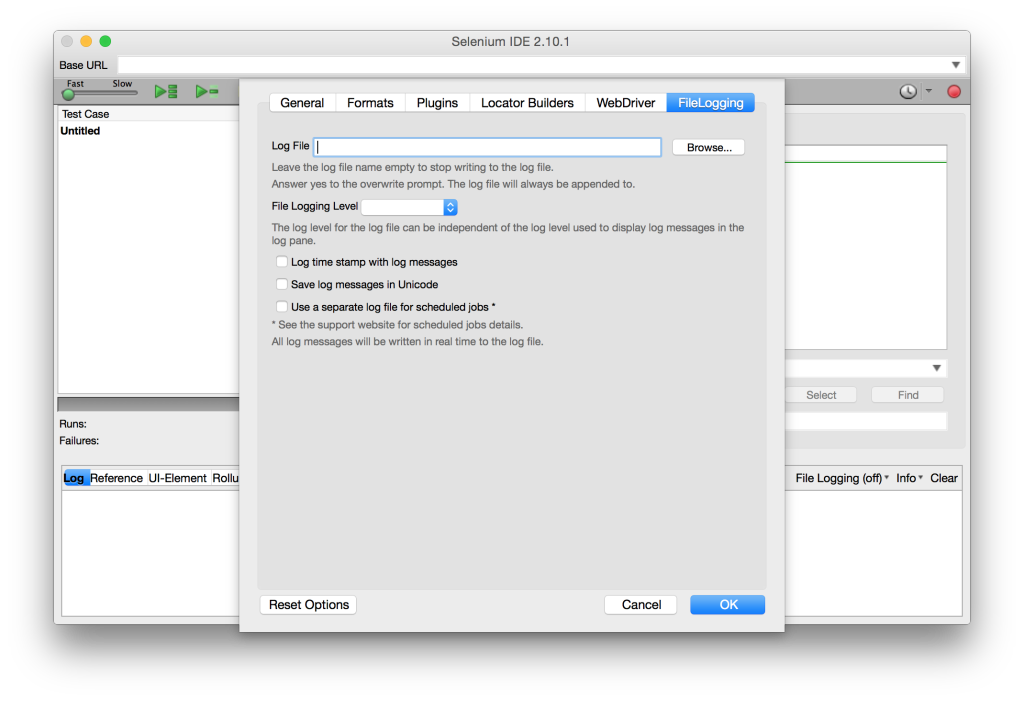
Task: Open WebDriver tab
Action: pos(626,103)
